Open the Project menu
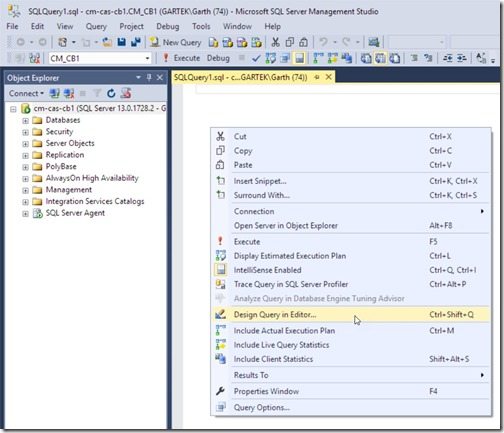 click(131, 26)
